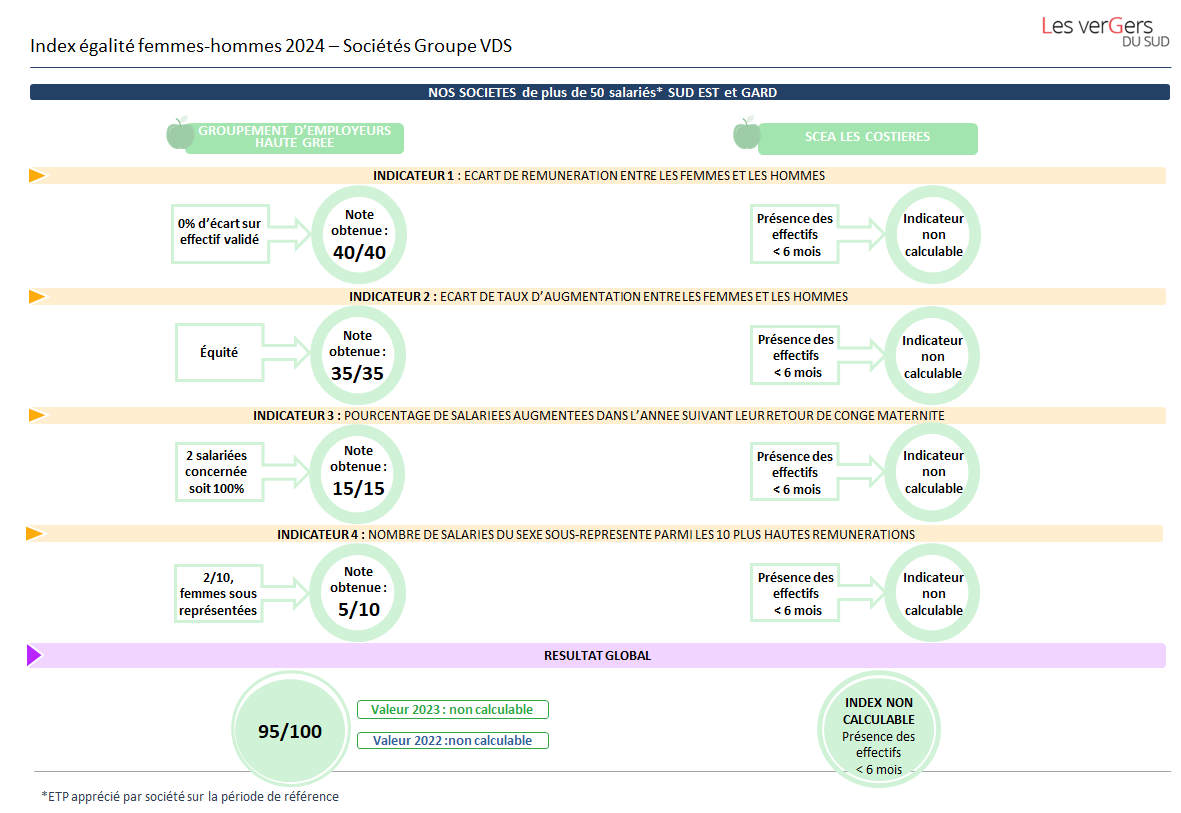Click the Les Vergers du Sud logo
Screen dimensions: 1181x813
(x=1105, y=32)
